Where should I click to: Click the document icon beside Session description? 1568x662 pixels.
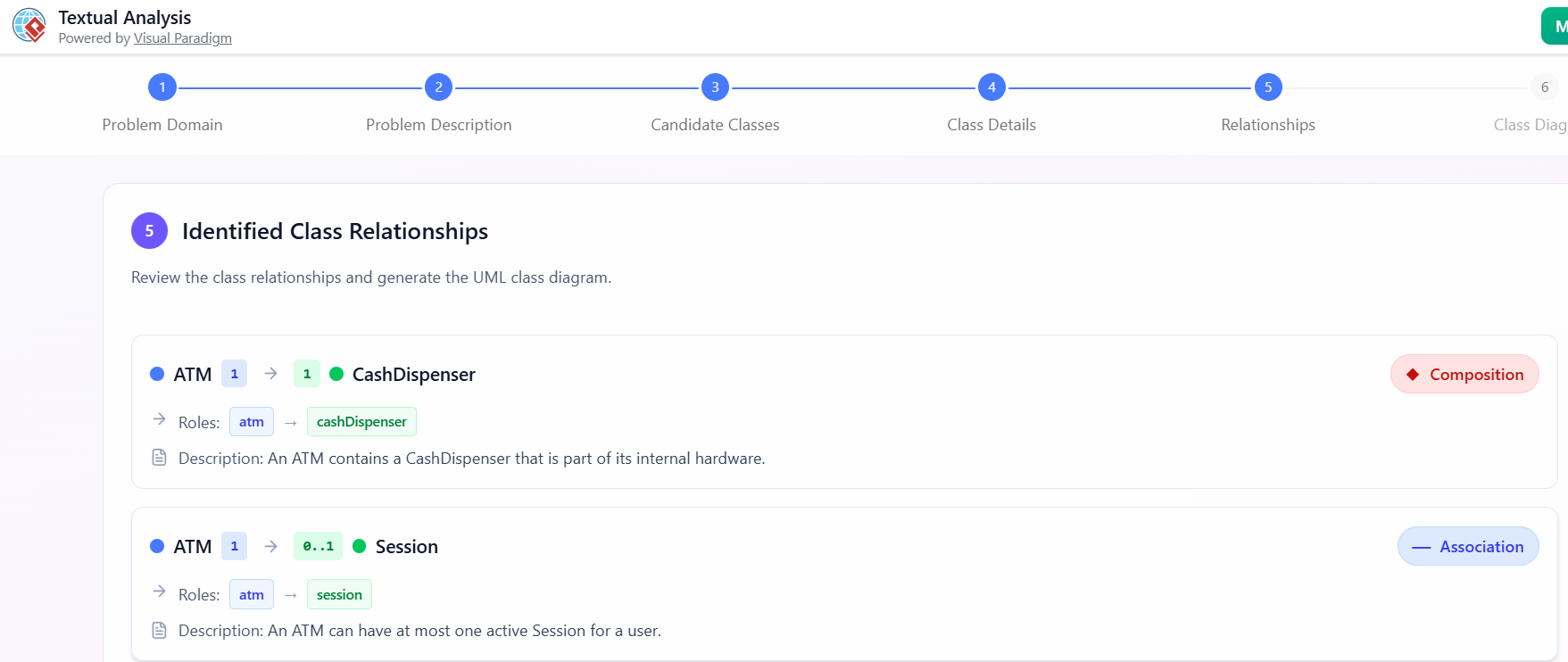coord(160,631)
